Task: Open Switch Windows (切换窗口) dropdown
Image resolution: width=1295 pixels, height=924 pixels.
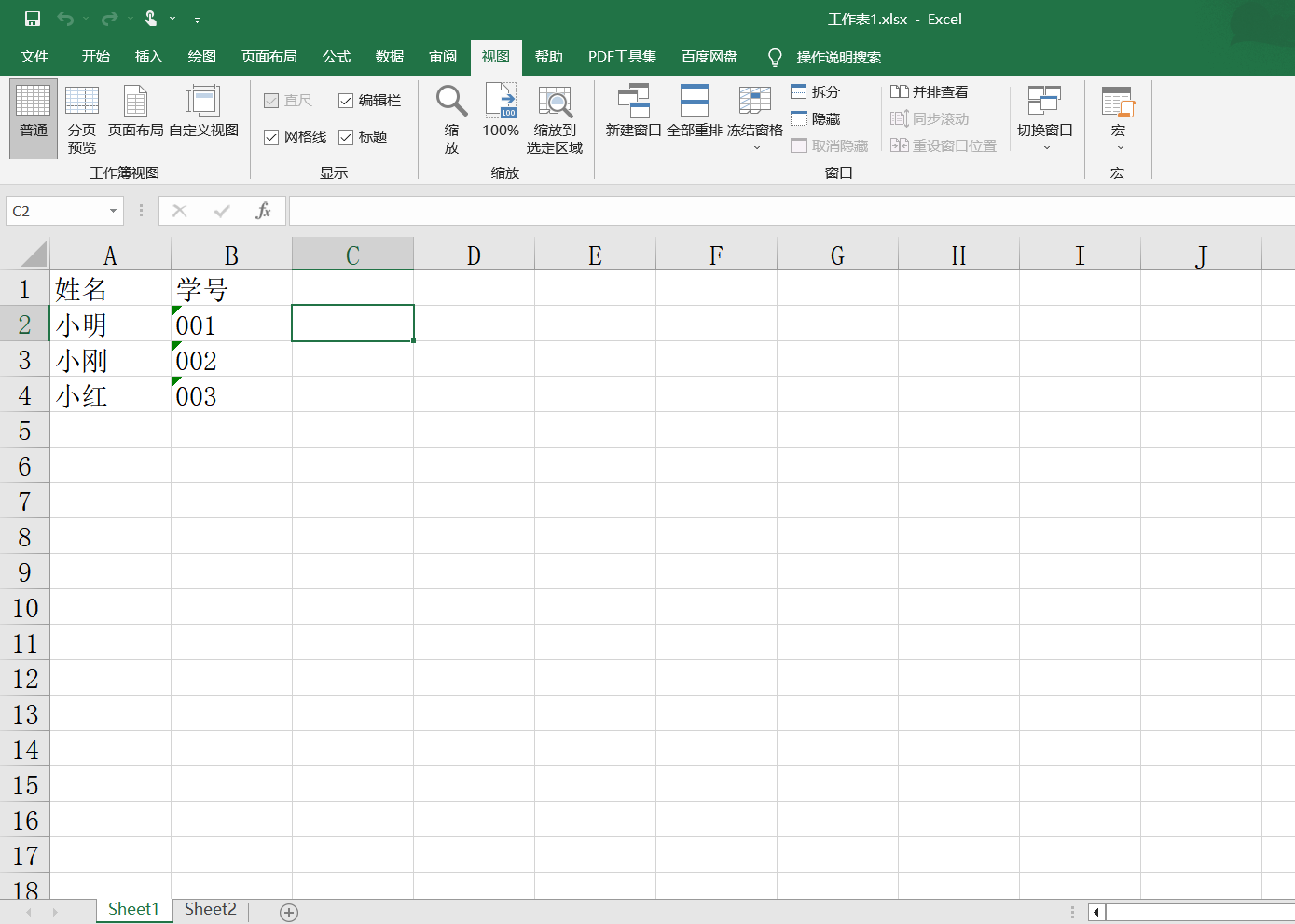Action: [1045, 118]
